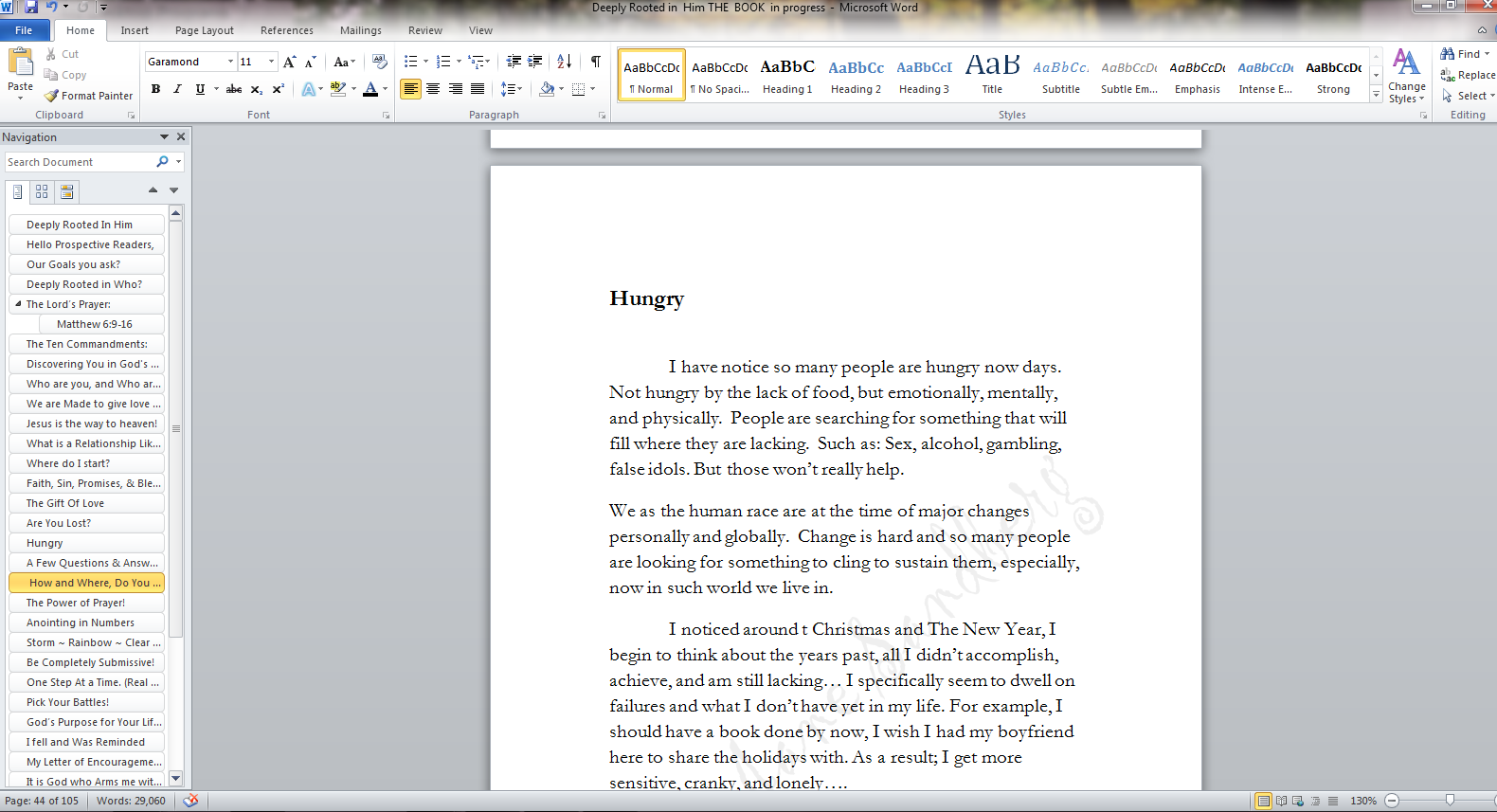The image size is (1497, 812).
Task: Toggle show paragraph marks
Action: click(x=595, y=62)
